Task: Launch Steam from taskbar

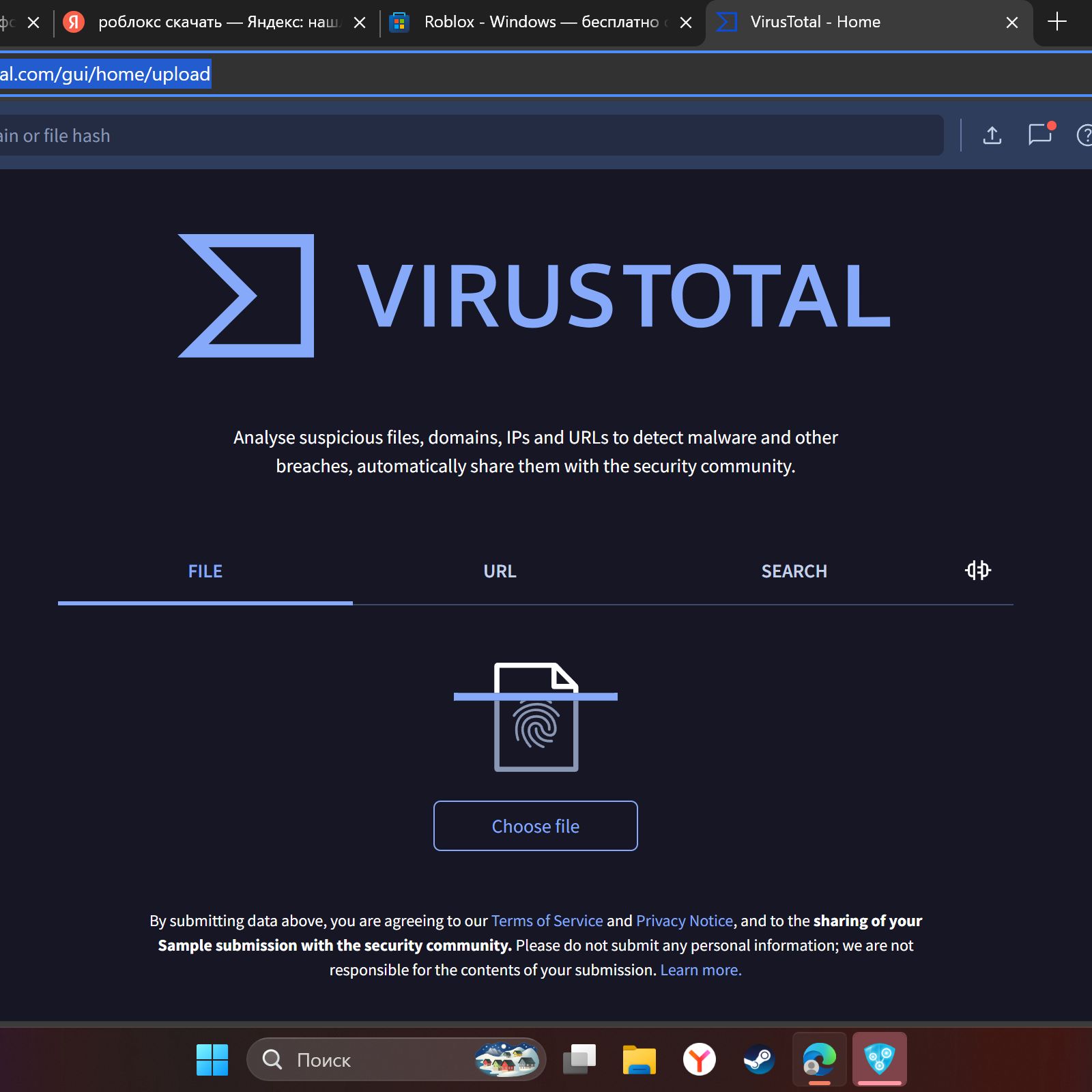Action: [x=759, y=1060]
